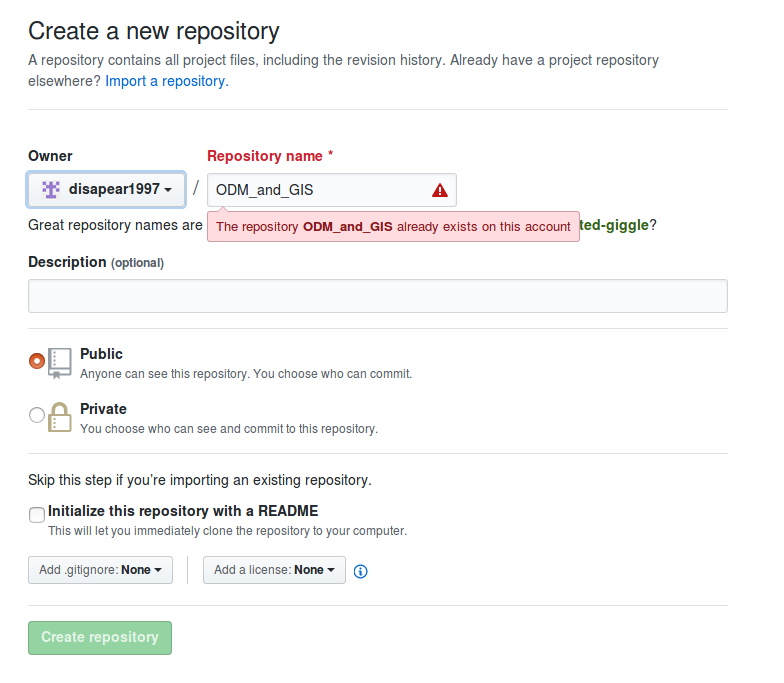This screenshot has height=683, width=784.
Task: Open the Owner dropdown disapear1997
Action: [106, 190]
